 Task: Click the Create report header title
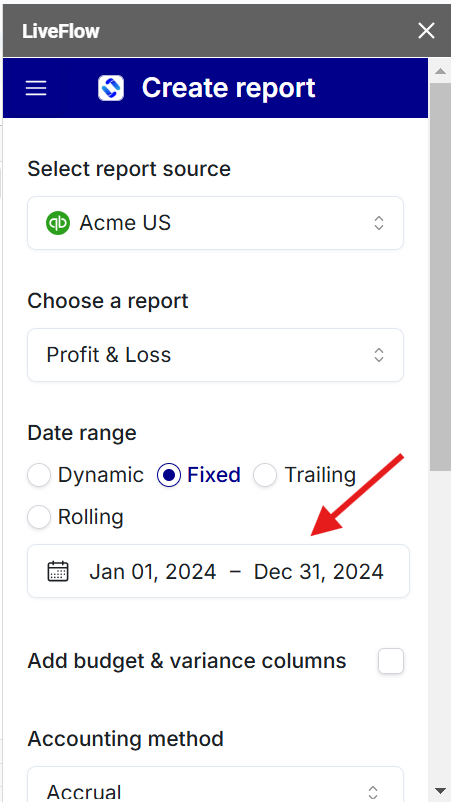(229, 88)
